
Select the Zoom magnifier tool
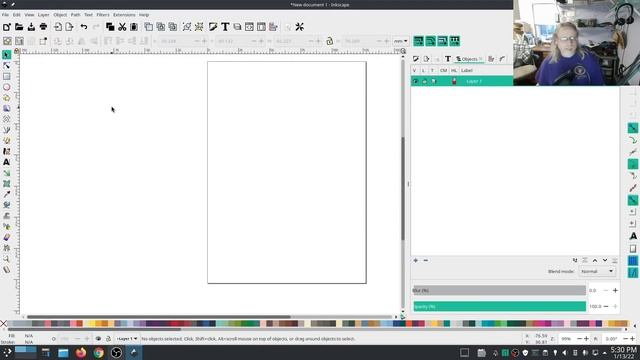point(7,259)
